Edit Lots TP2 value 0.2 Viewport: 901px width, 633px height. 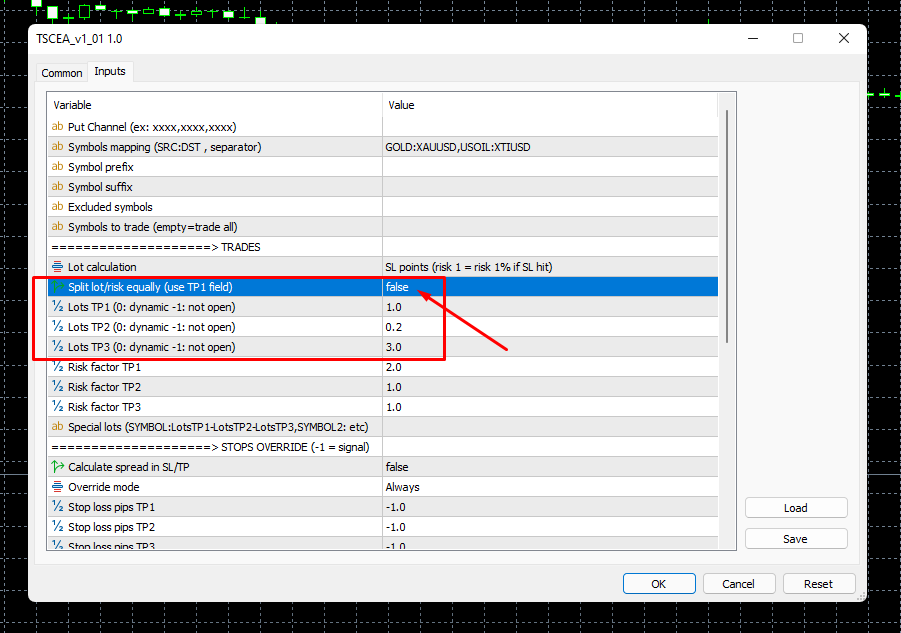coord(550,327)
